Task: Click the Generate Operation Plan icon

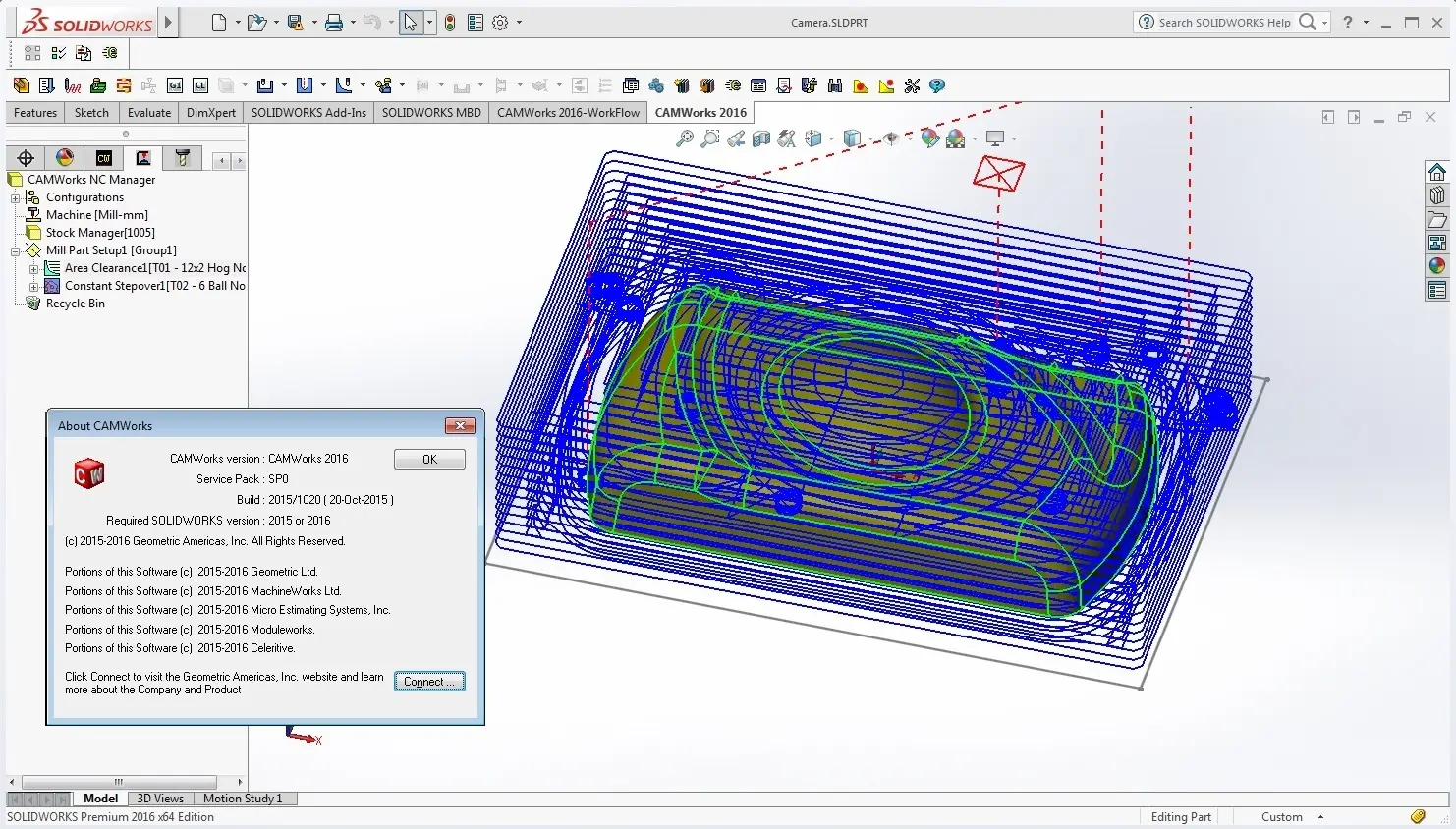Action: click(46, 85)
